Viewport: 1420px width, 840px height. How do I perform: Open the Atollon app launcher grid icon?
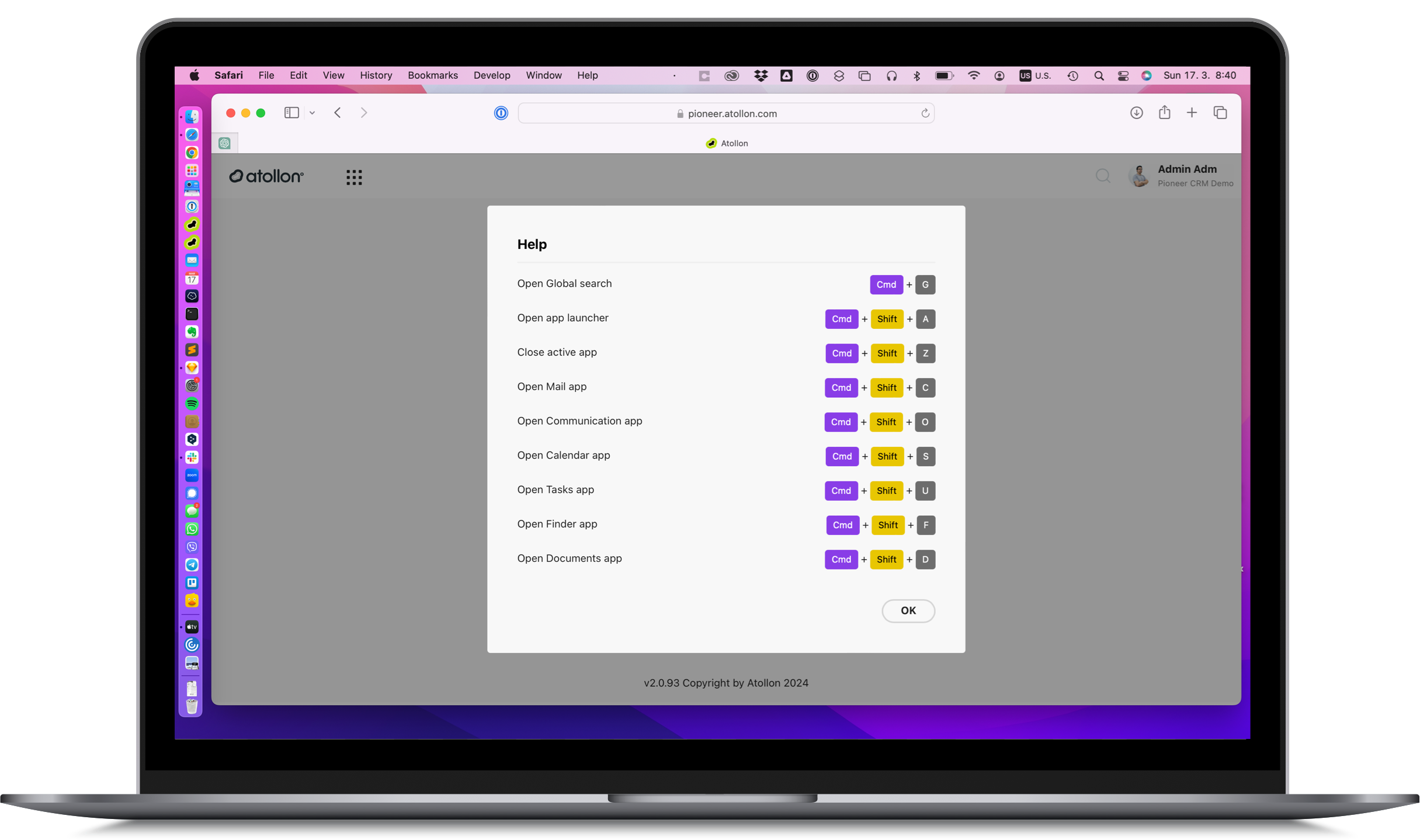pyautogui.click(x=354, y=177)
